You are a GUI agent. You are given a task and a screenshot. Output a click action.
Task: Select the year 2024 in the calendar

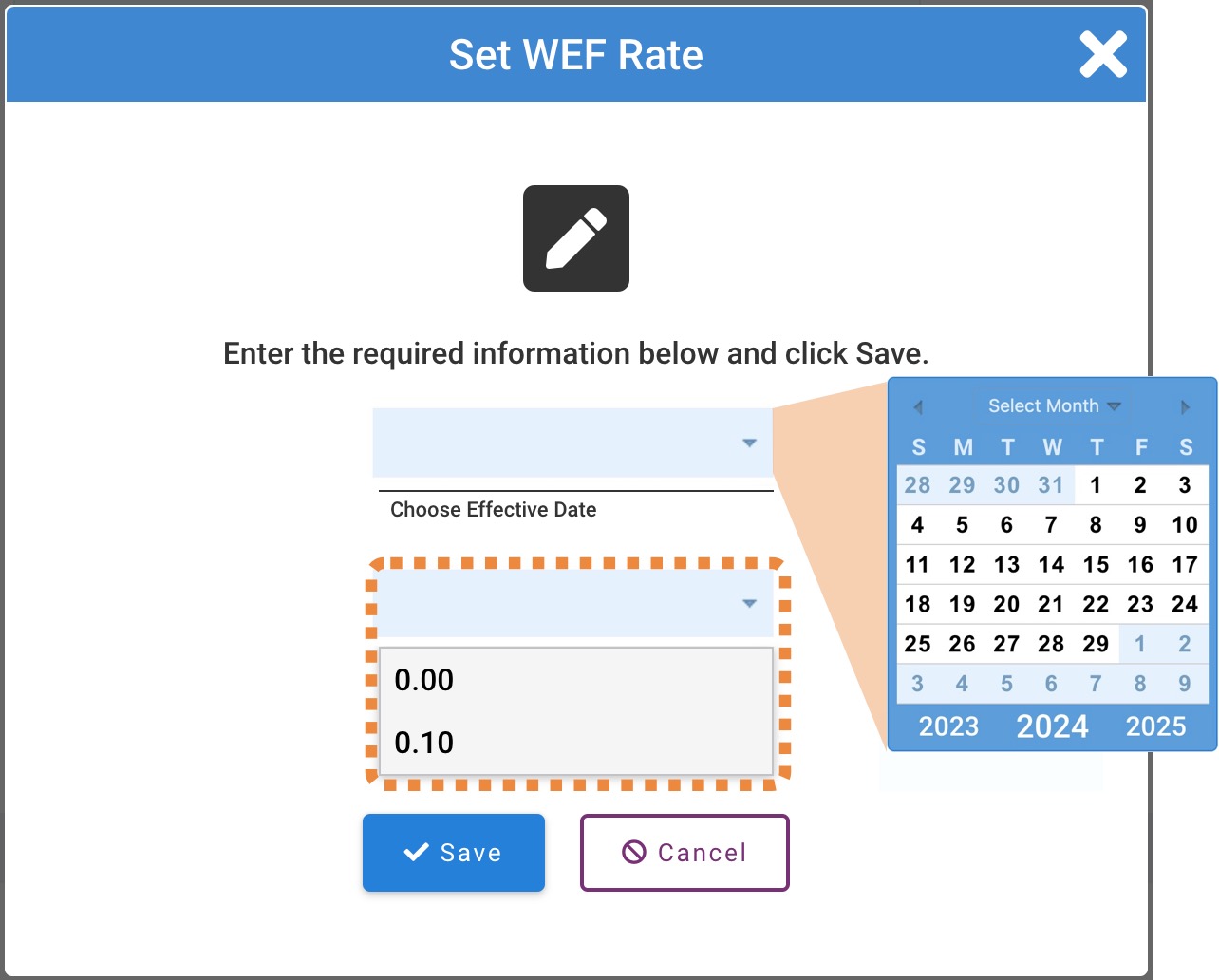pyautogui.click(x=1052, y=726)
